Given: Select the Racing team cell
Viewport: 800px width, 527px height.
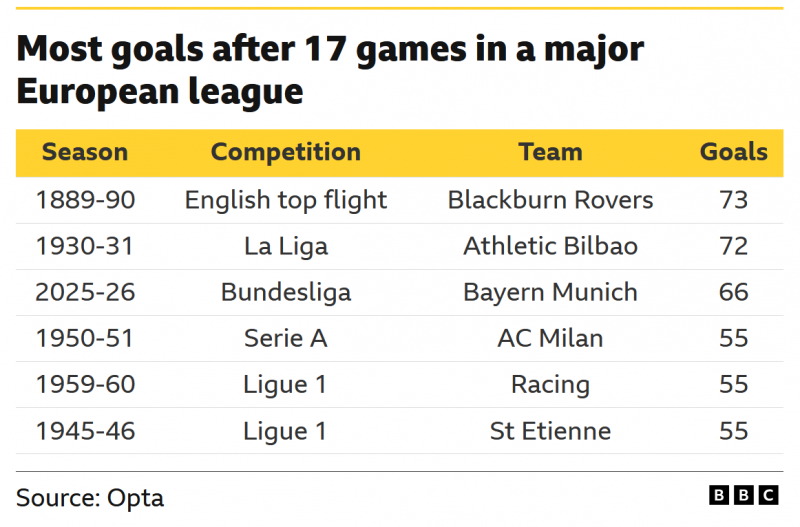Looking at the screenshot, I should click(550, 385).
